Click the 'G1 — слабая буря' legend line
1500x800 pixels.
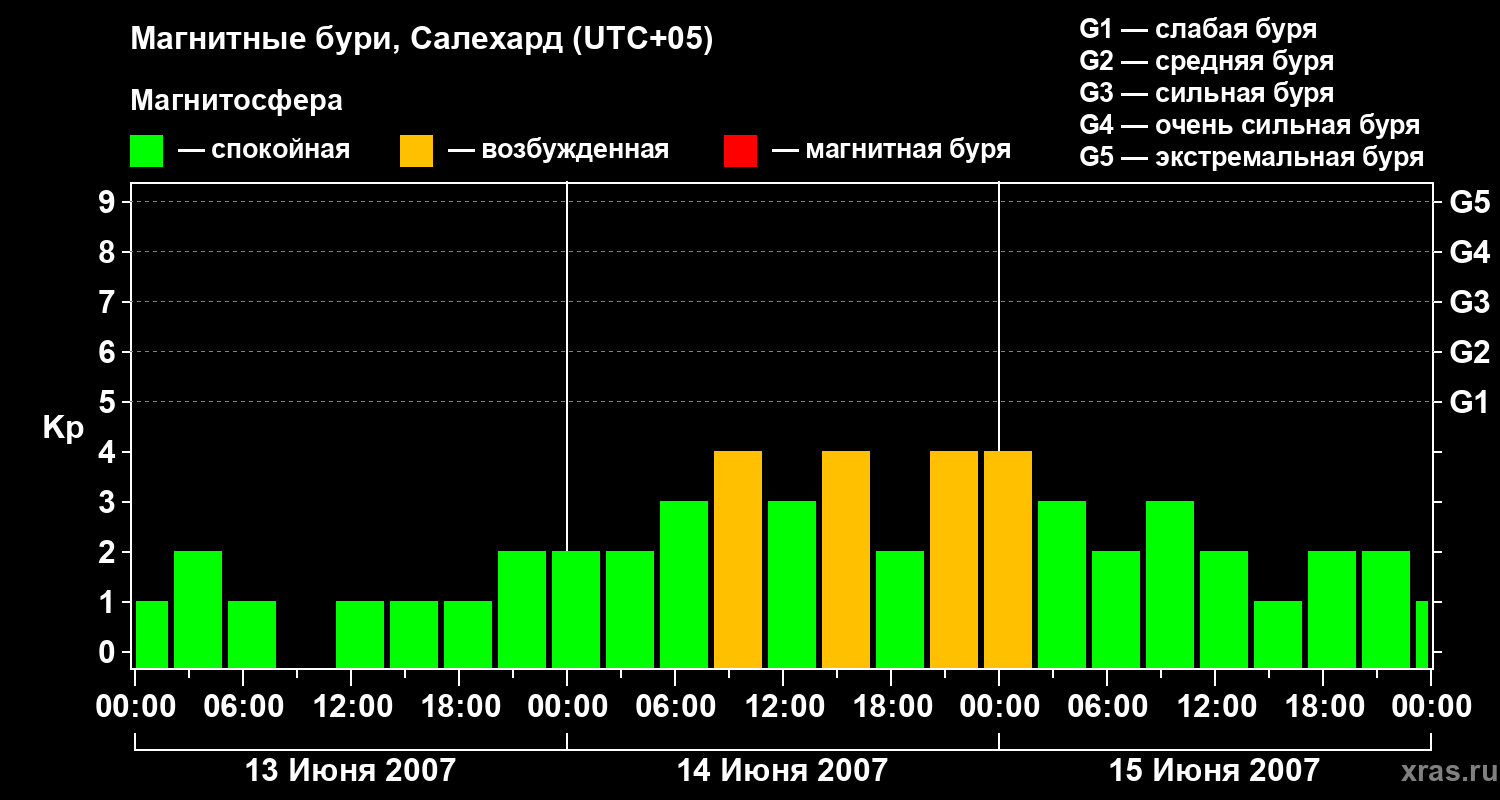click(1198, 29)
